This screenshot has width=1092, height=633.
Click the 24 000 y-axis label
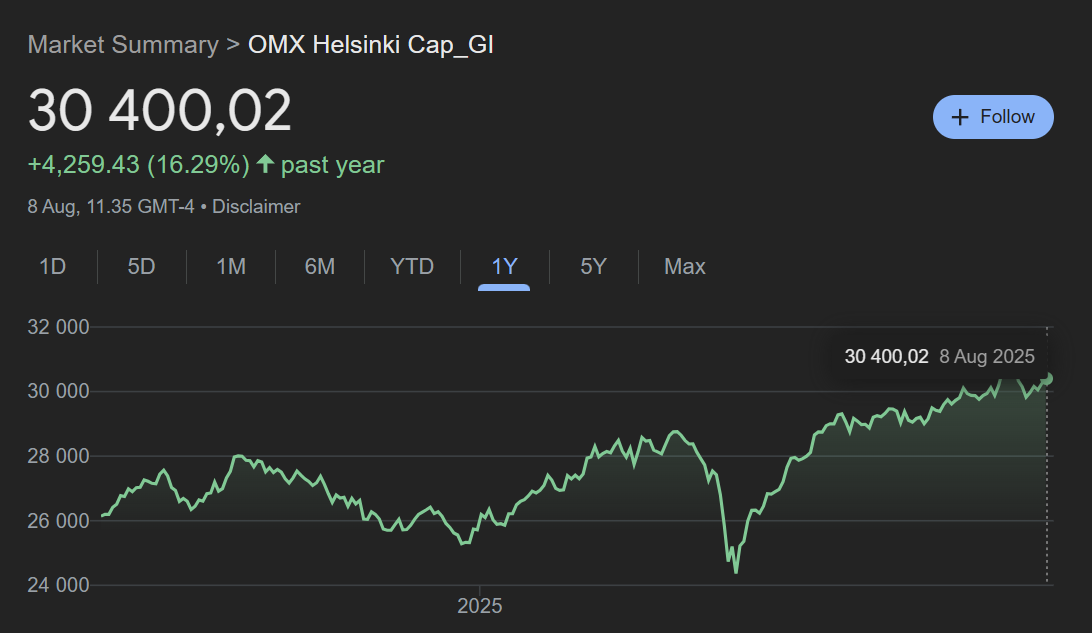coord(59,585)
